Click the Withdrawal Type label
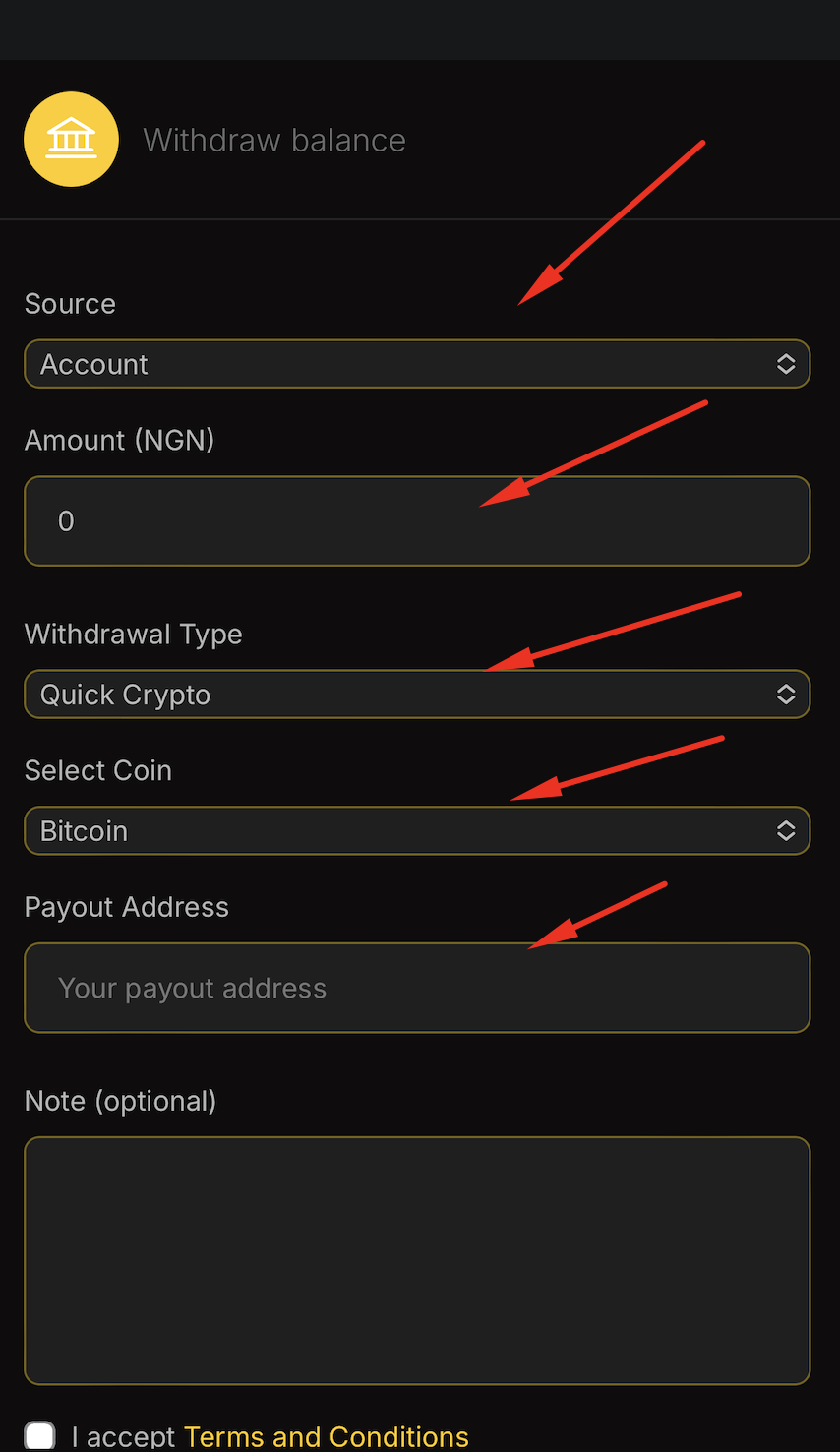 point(133,635)
